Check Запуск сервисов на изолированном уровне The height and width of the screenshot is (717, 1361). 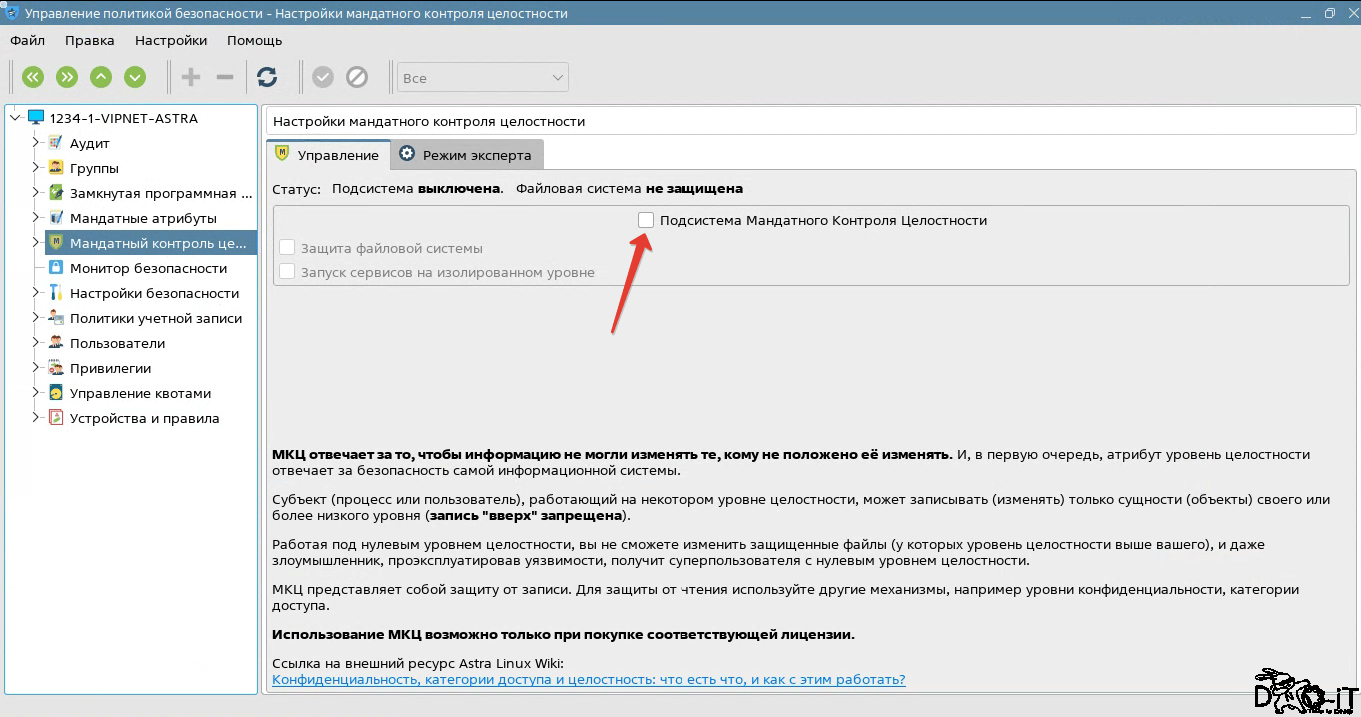[287, 272]
